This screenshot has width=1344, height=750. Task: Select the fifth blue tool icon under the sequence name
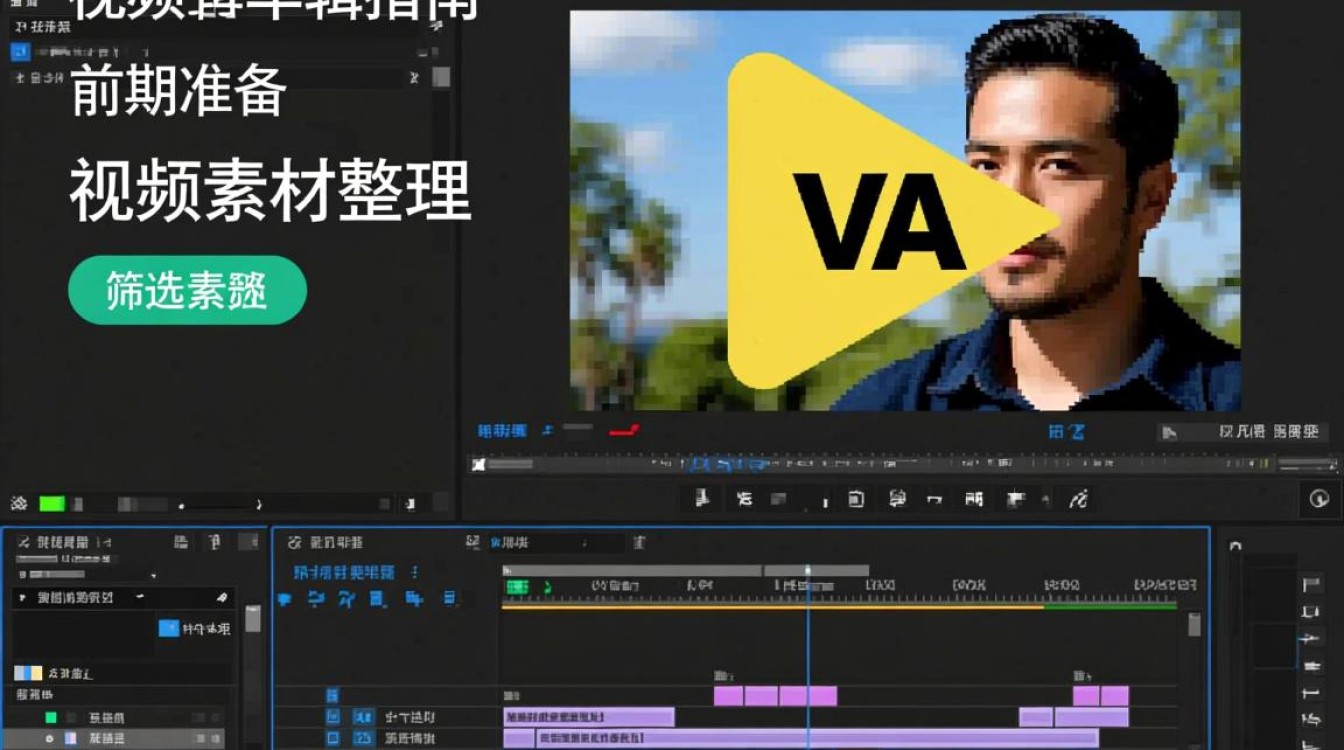tap(414, 599)
